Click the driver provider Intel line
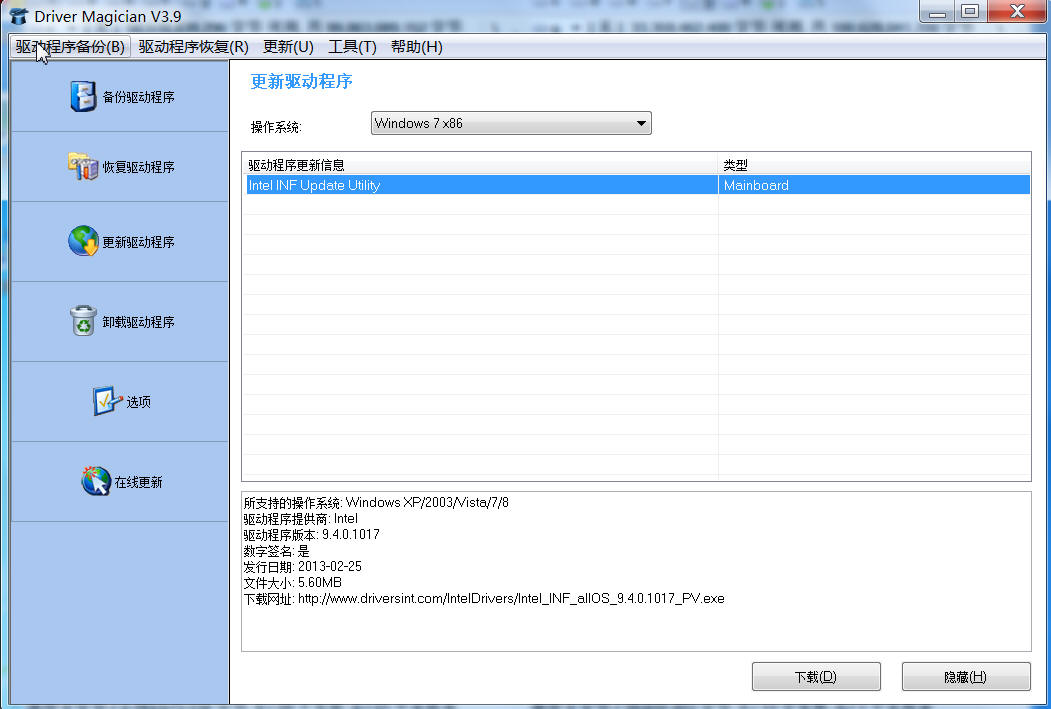 click(x=300, y=518)
